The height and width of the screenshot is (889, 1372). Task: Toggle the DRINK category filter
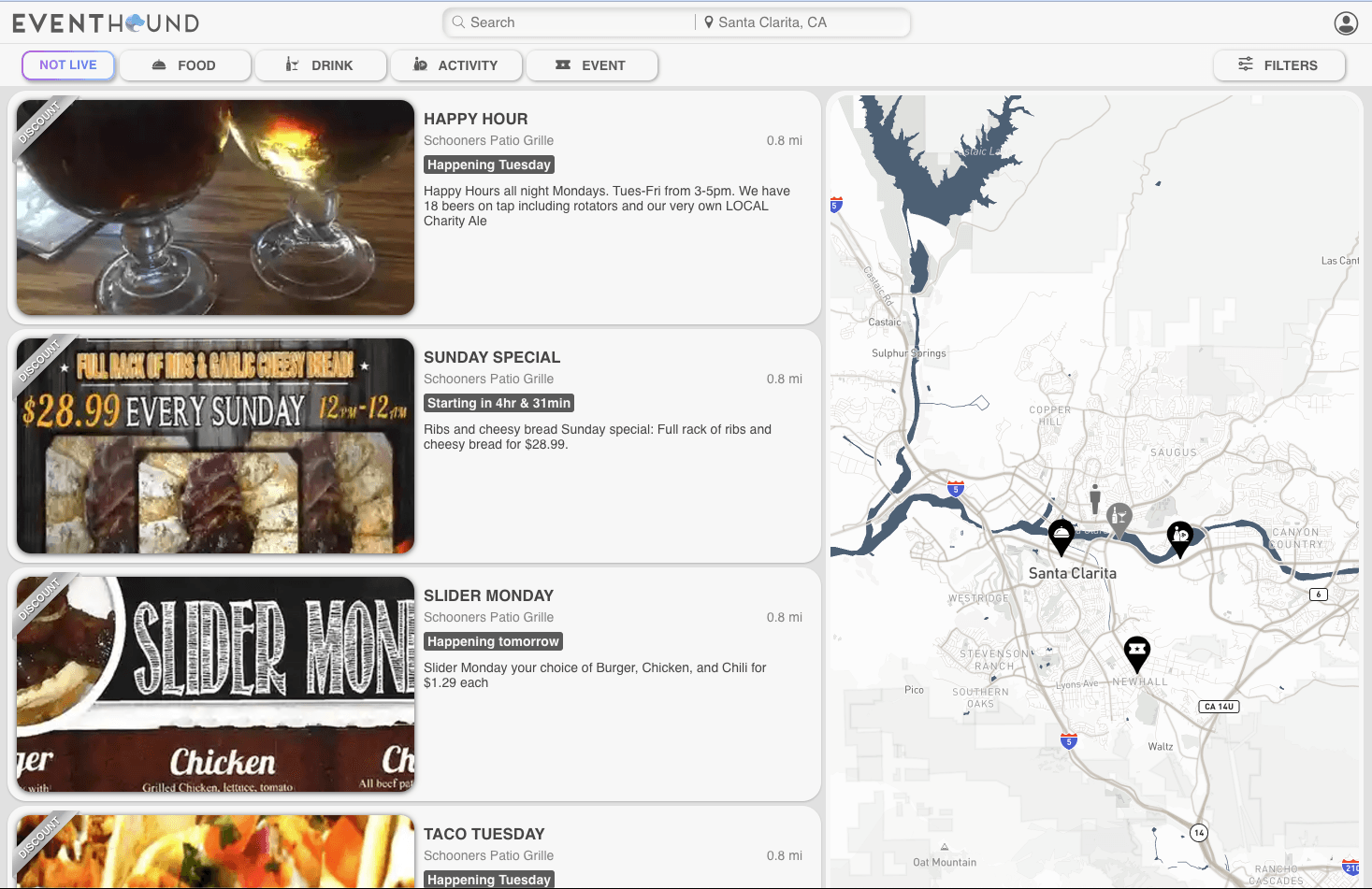click(x=320, y=65)
